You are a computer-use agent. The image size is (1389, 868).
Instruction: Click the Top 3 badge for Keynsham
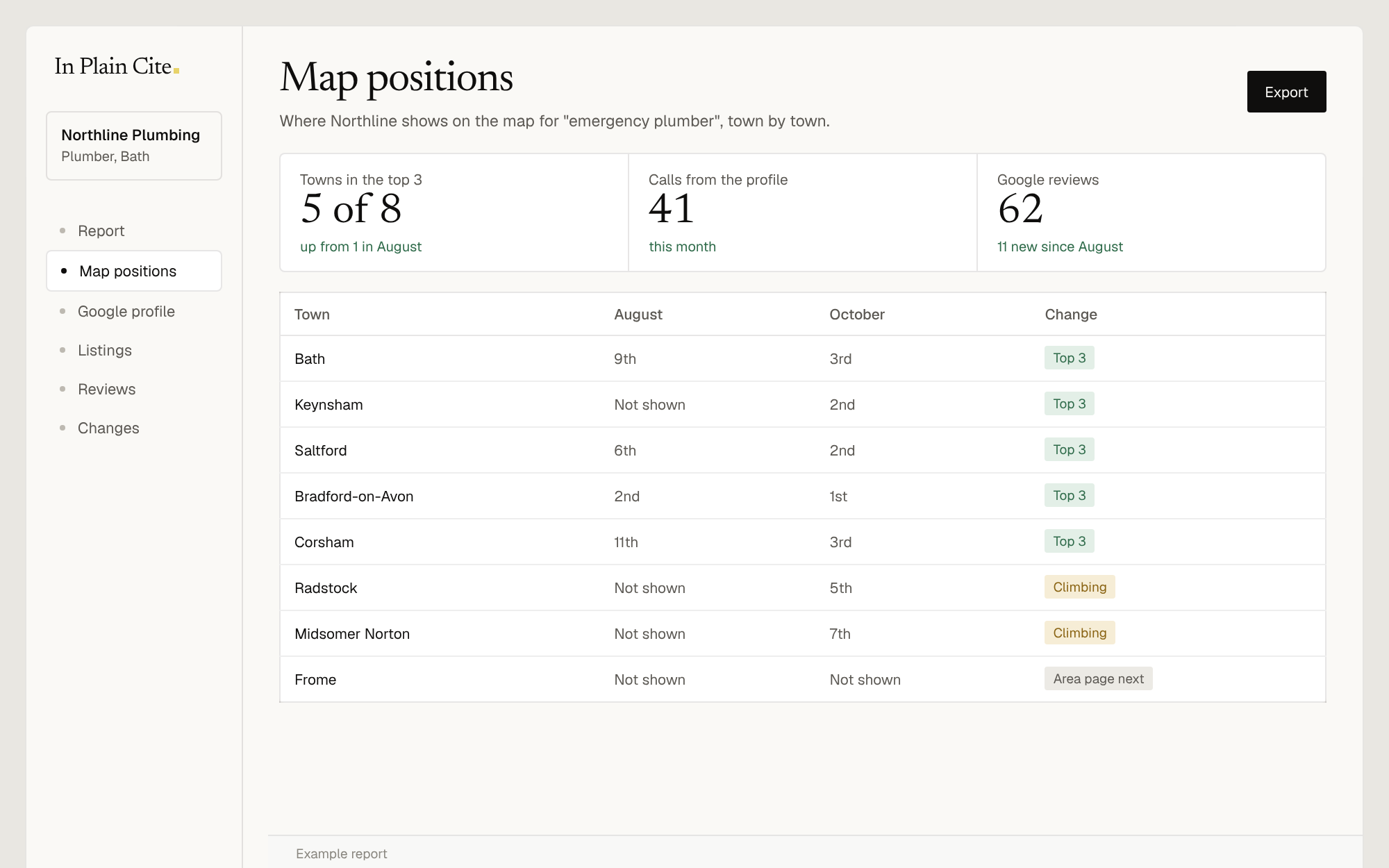click(x=1069, y=403)
